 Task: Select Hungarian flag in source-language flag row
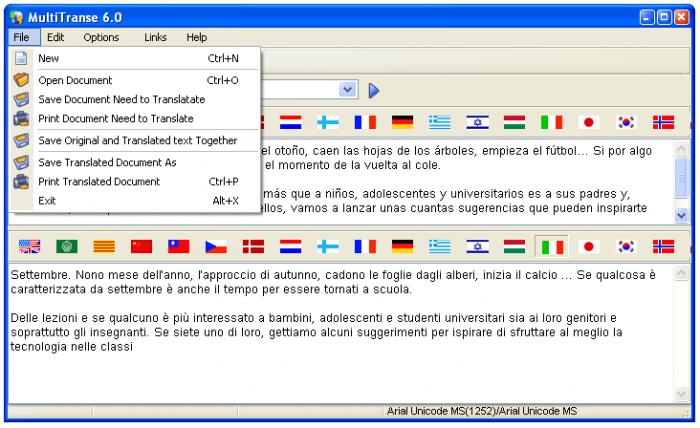[x=514, y=122]
